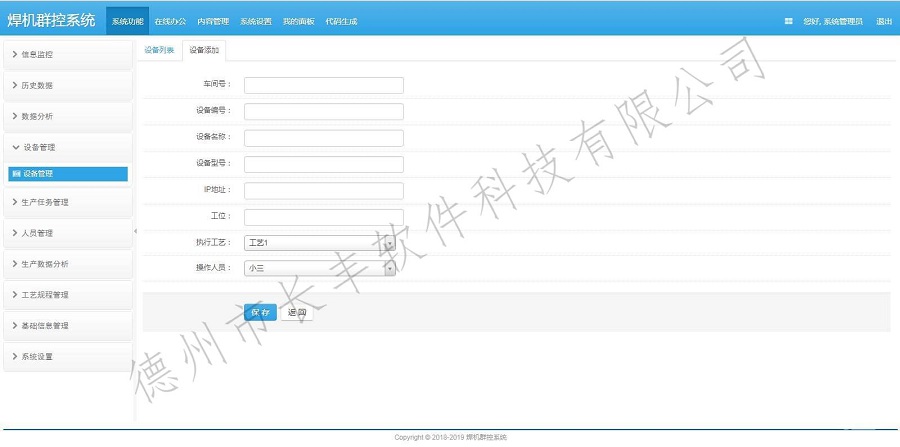Click the grid layout icon in header
This screenshot has height=447, width=900.
(788, 21)
